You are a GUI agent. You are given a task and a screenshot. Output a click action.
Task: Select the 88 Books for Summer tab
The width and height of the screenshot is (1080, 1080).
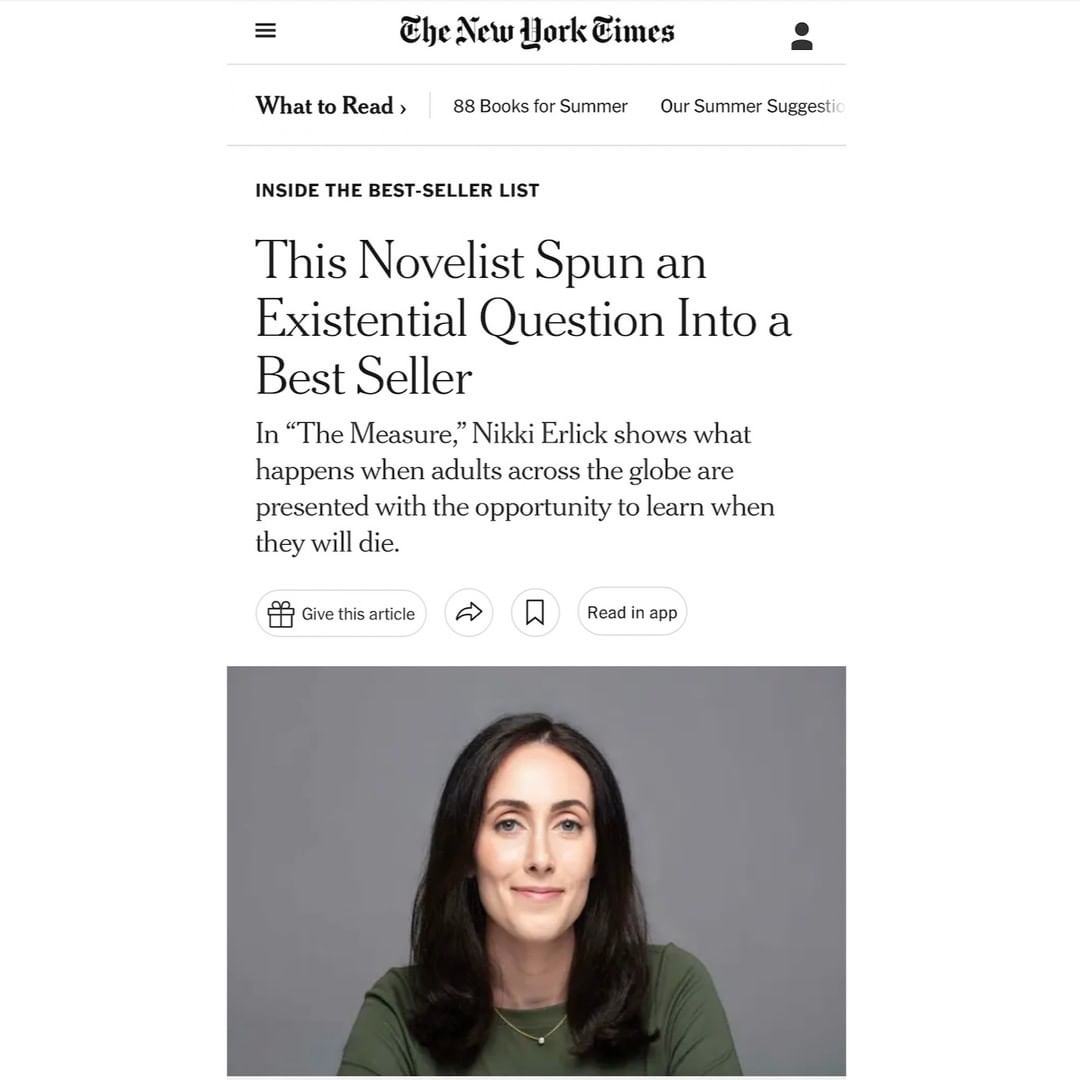click(540, 106)
